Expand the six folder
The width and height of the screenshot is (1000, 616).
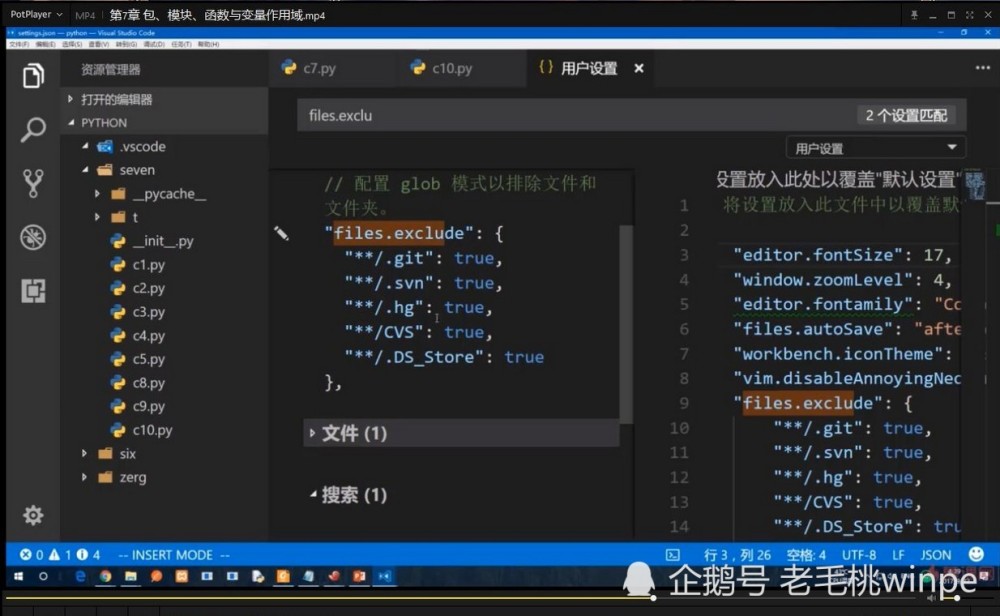pyautogui.click(x=84, y=453)
